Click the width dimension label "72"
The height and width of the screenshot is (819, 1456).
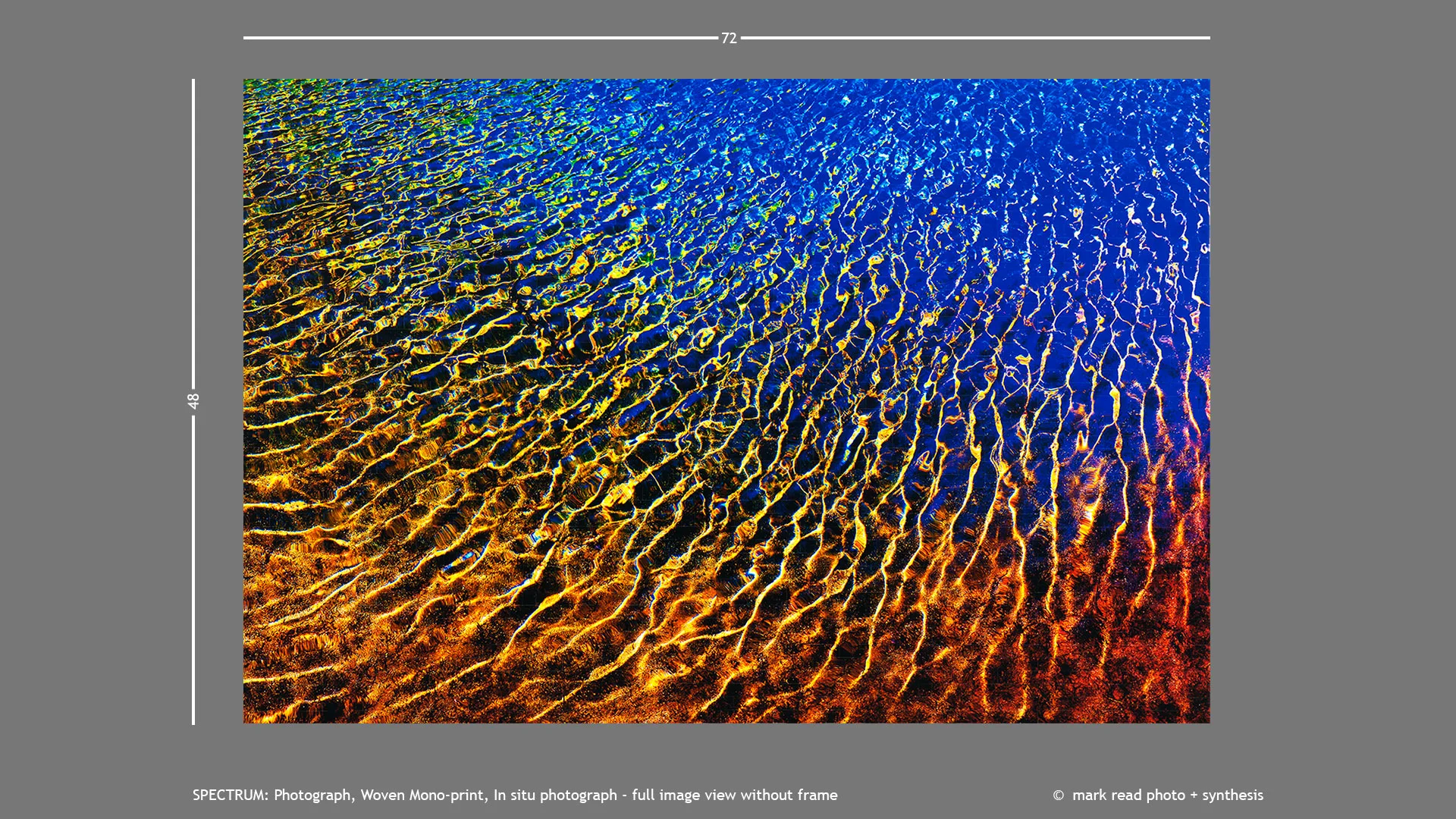[x=729, y=38]
